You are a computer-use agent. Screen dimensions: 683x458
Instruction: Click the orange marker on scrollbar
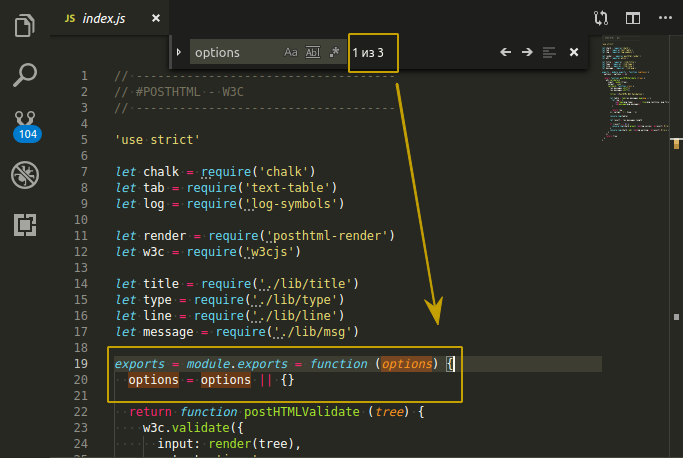tap(676, 143)
